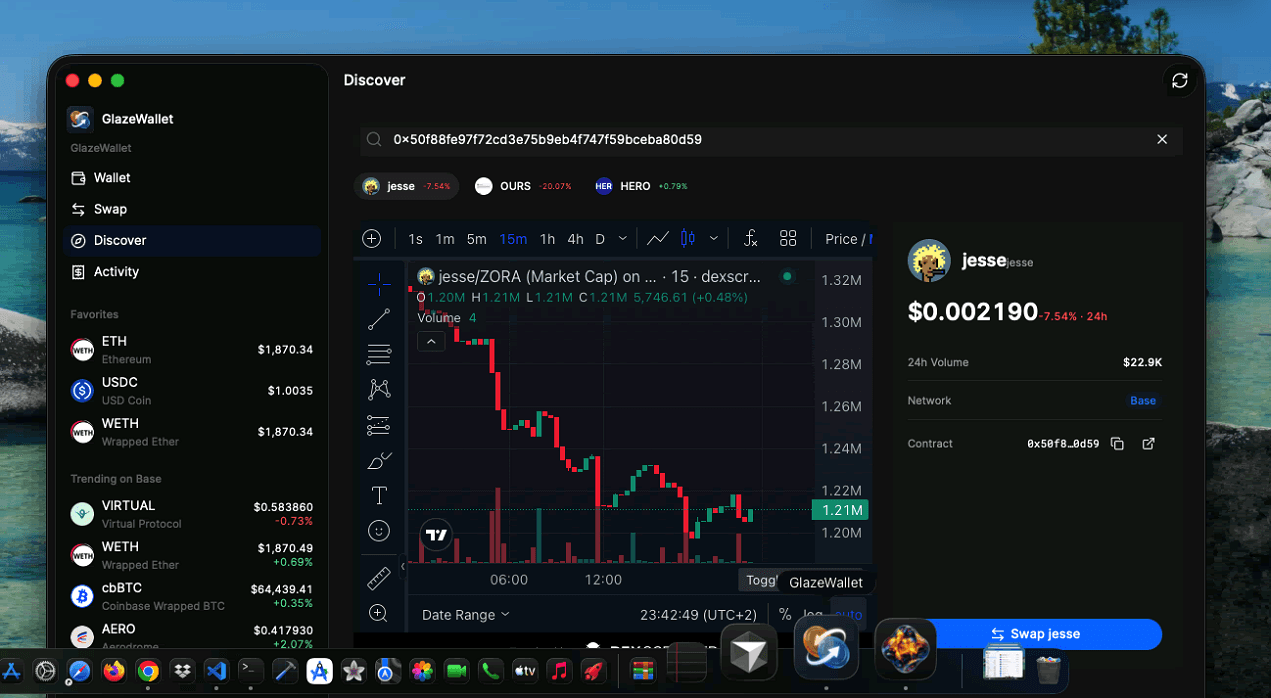Open AERO trending token row

[192, 636]
